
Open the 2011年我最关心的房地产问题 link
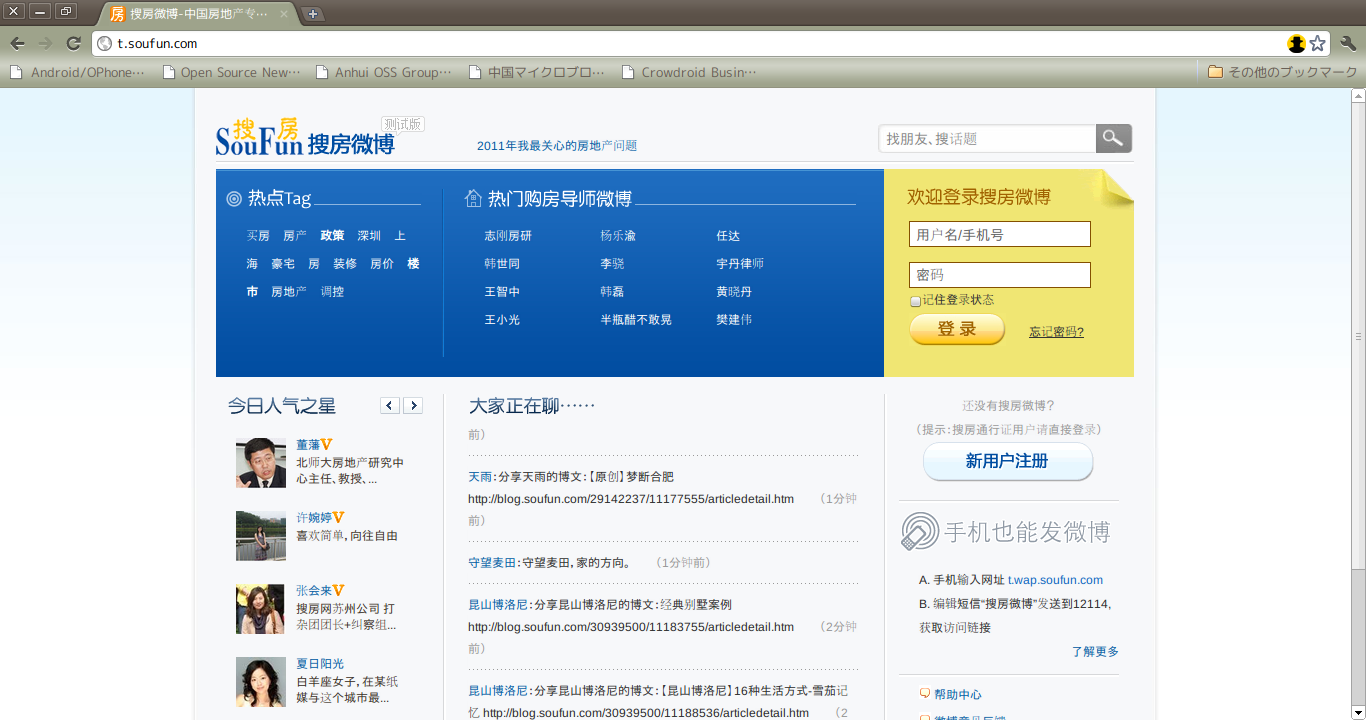[x=557, y=146]
